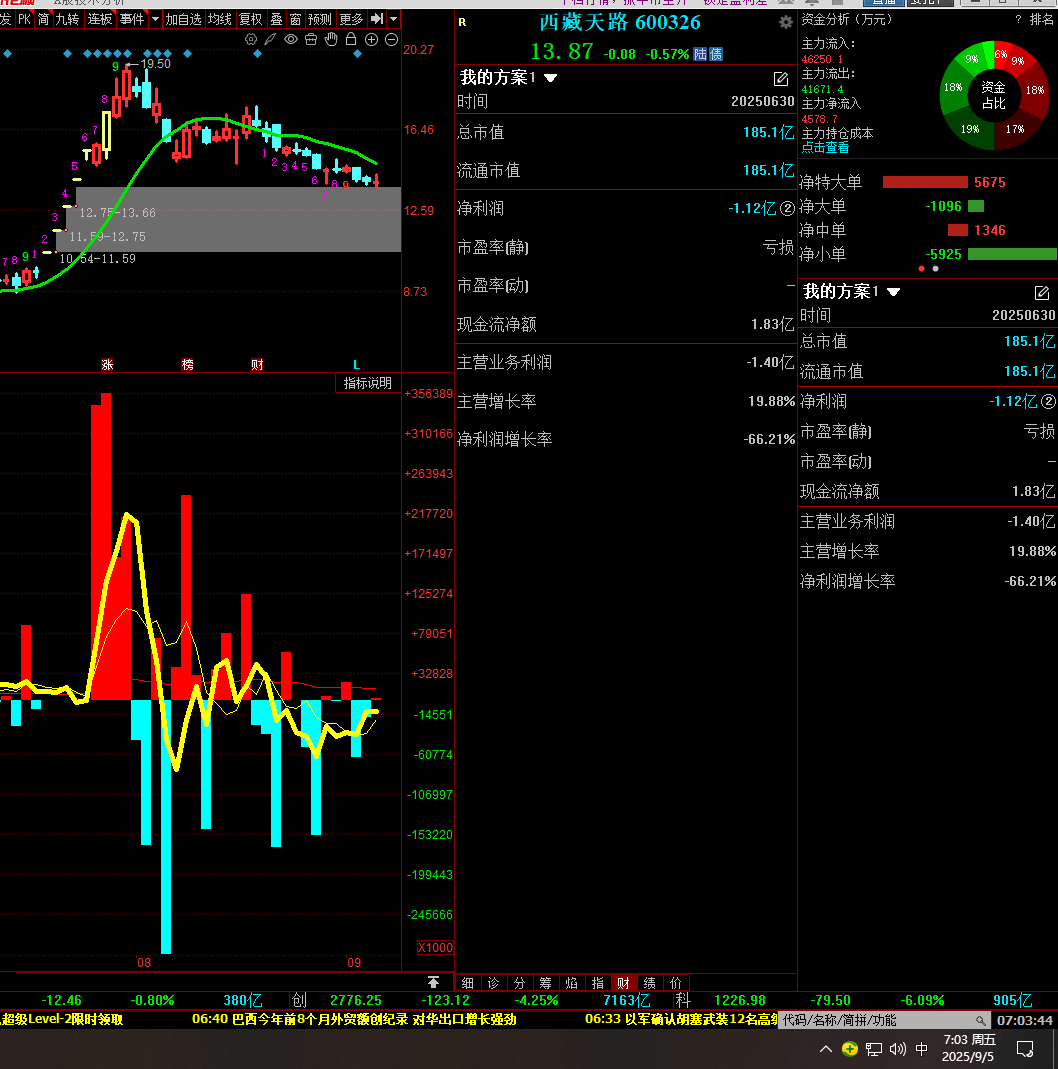This screenshot has height=1069, width=1058.
Task: Click the code/name search input field
Action: click(x=884, y=1020)
